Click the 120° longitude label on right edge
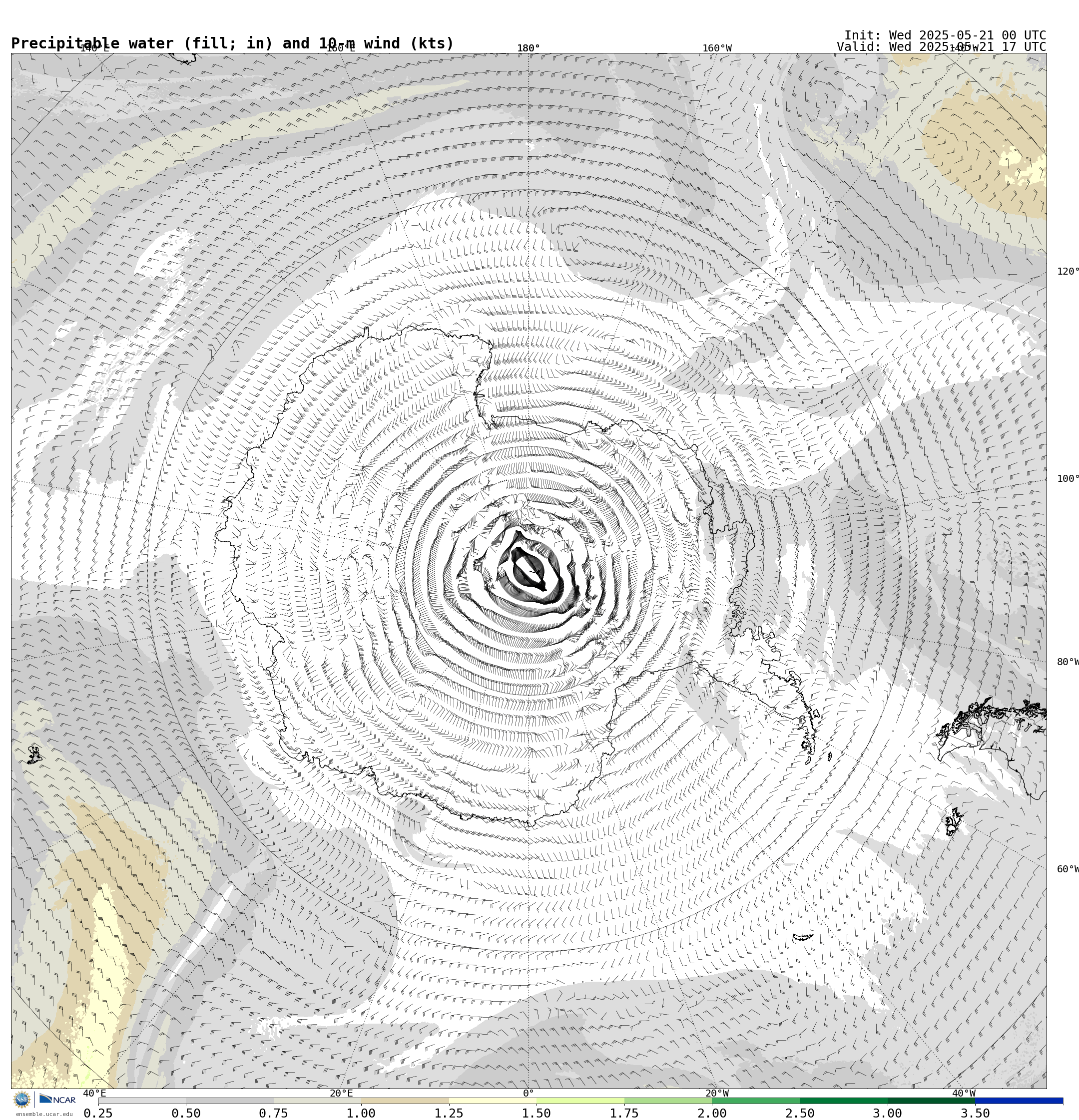This screenshot has width=1079, height=1120. (x=1068, y=271)
